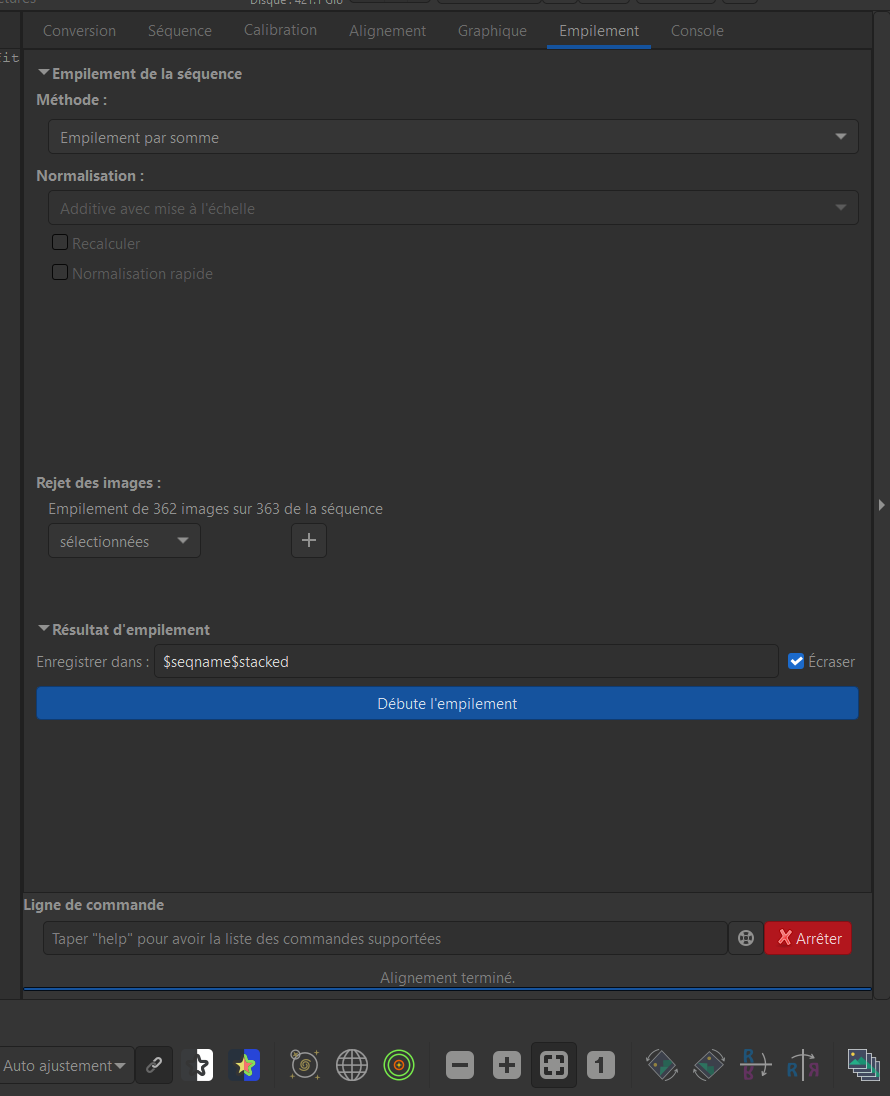Click the colorful star photometry icon
This screenshot has width=890, height=1096.
244,1066
